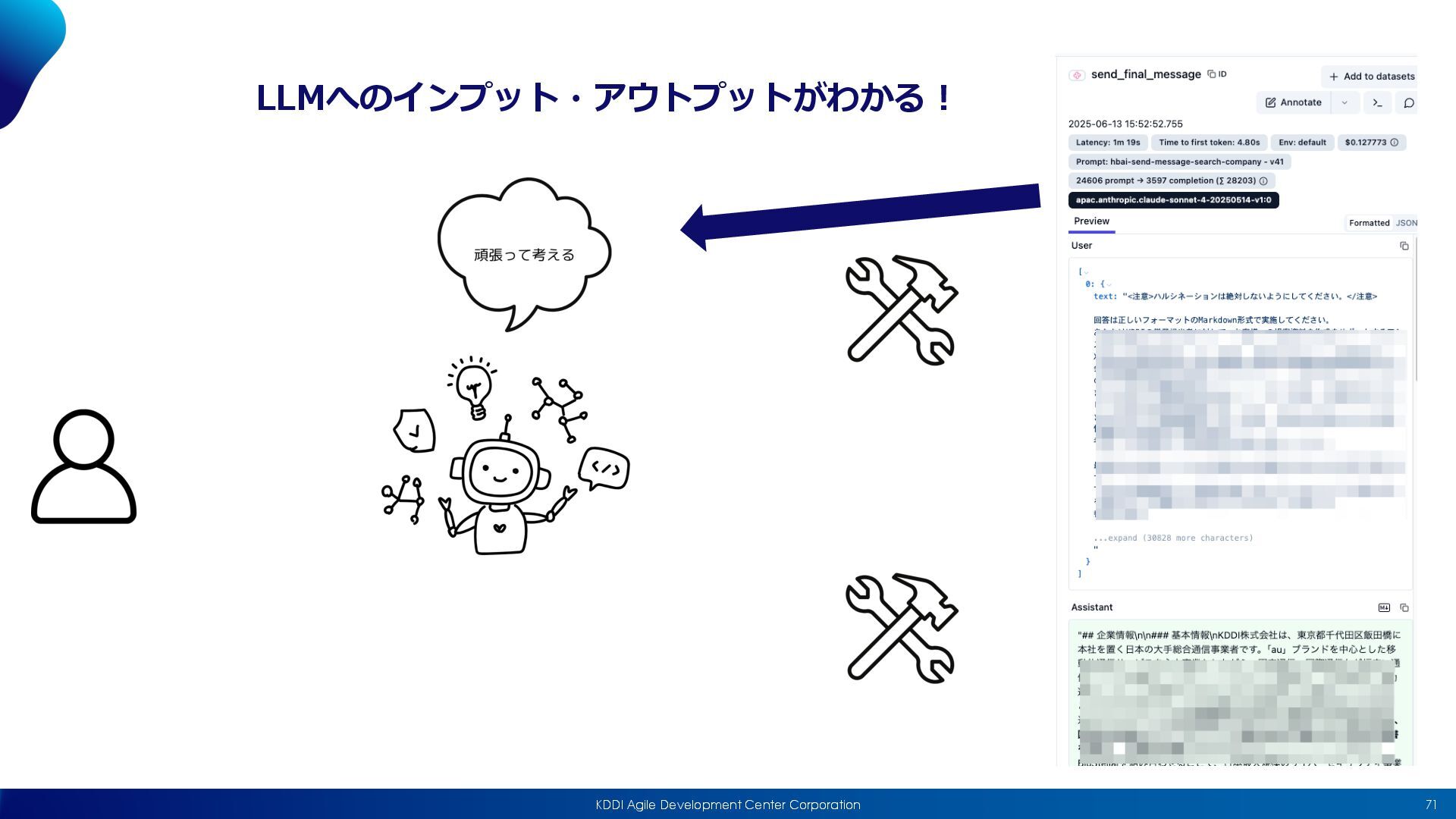Click the code speech bubble icon beside the robot
This screenshot has width=1456, height=819.
(604, 469)
